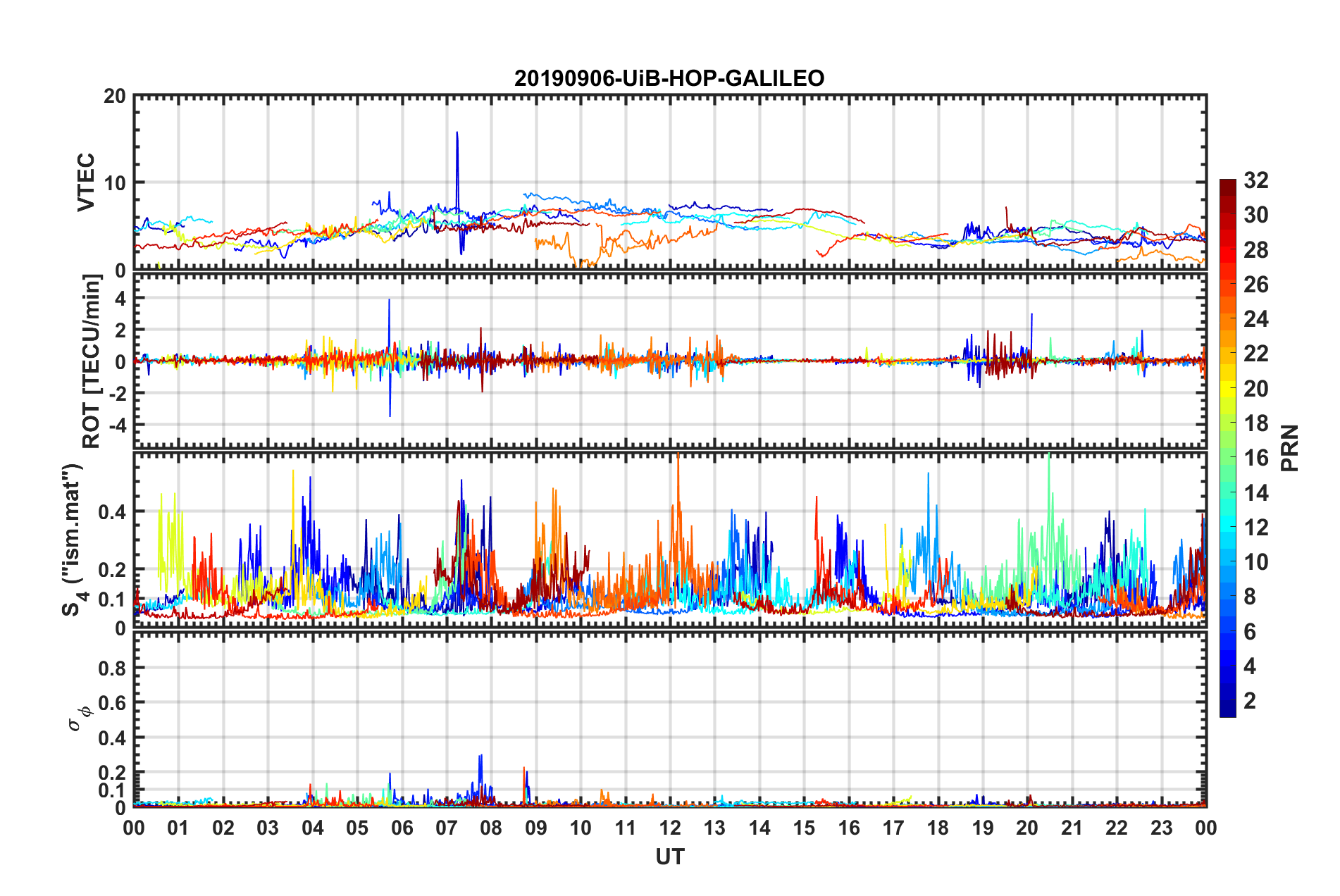The height and width of the screenshot is (896, 1340).
Task: Click the dark blue bottom of the colorbar
Action: (1227, 711)
